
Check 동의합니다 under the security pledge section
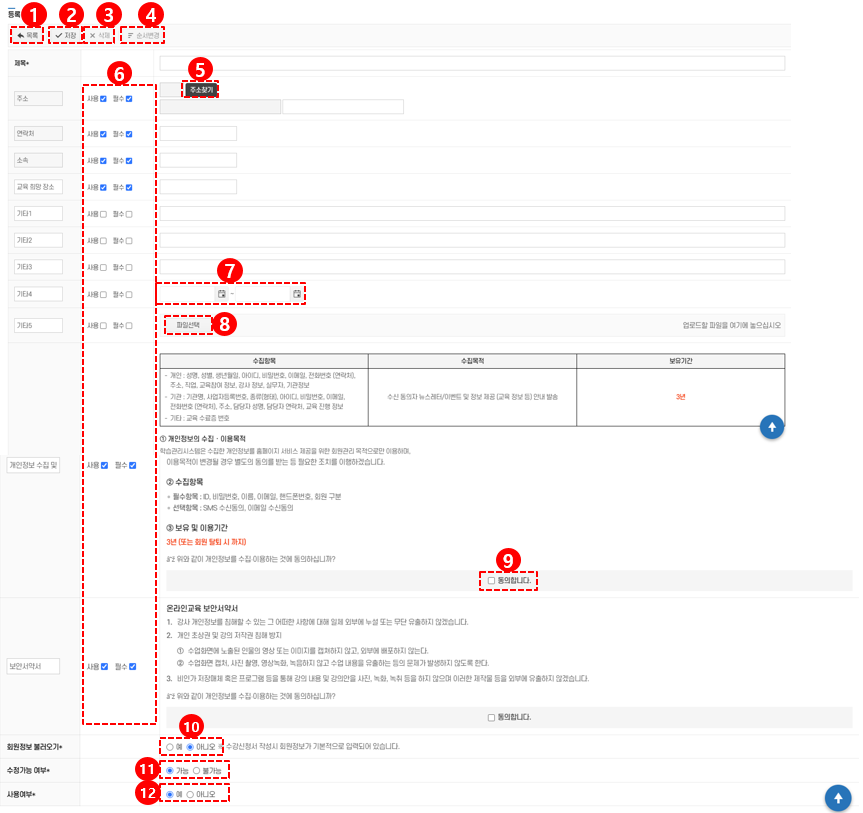(492, 717)
